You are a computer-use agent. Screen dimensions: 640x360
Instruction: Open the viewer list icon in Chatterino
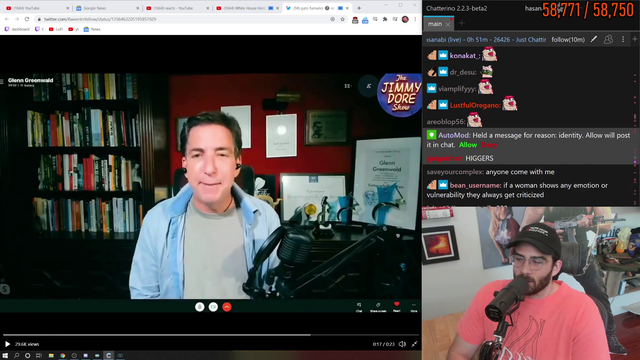(x=608, y=39)
